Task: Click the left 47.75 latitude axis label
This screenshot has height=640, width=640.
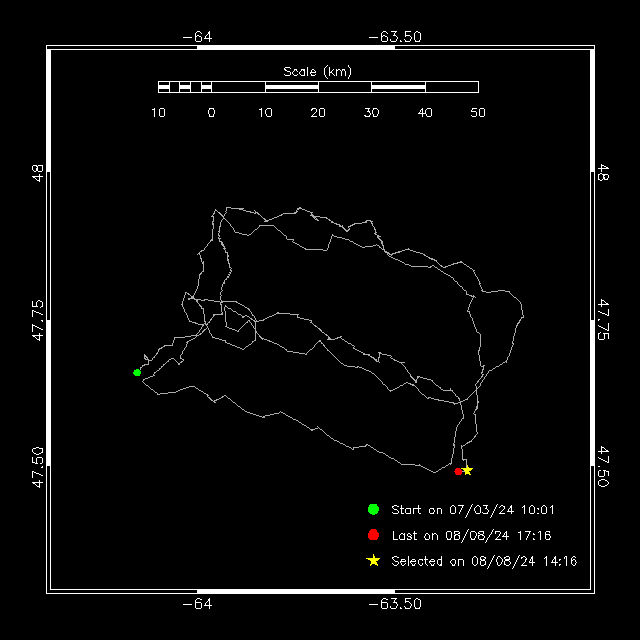Action: (x=38, y=320)
